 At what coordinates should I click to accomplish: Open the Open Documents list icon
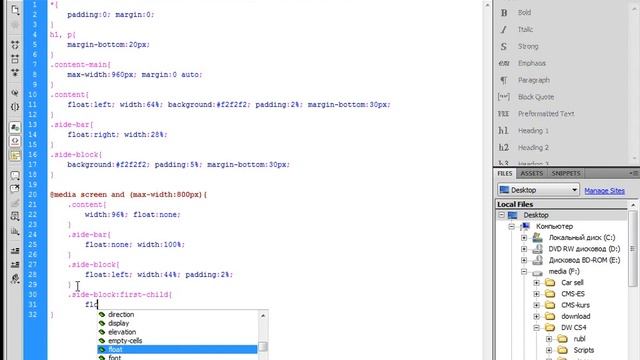[15, 10]
